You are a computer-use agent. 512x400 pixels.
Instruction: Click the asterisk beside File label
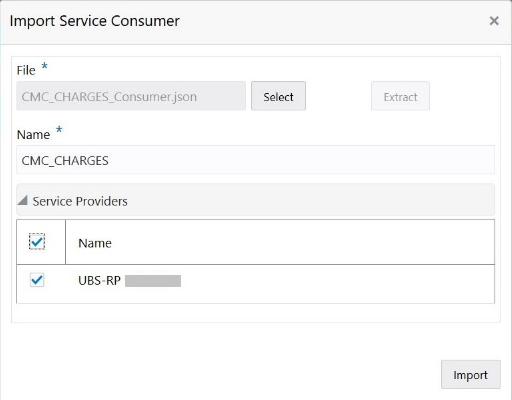pyautogui.click(x=44, y=65)
